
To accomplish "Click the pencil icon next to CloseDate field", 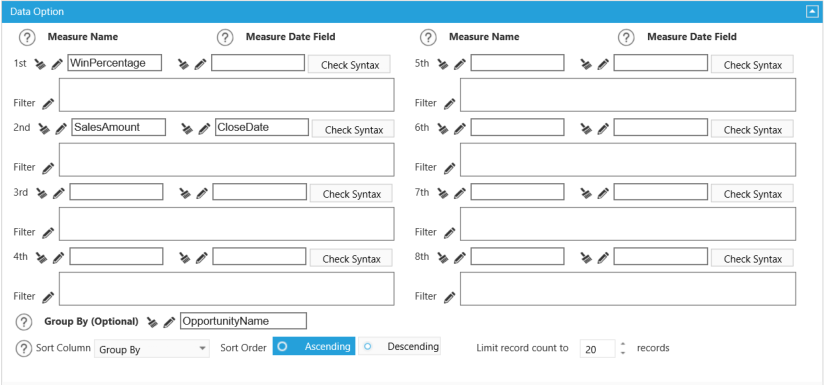I will pos(204,128).
